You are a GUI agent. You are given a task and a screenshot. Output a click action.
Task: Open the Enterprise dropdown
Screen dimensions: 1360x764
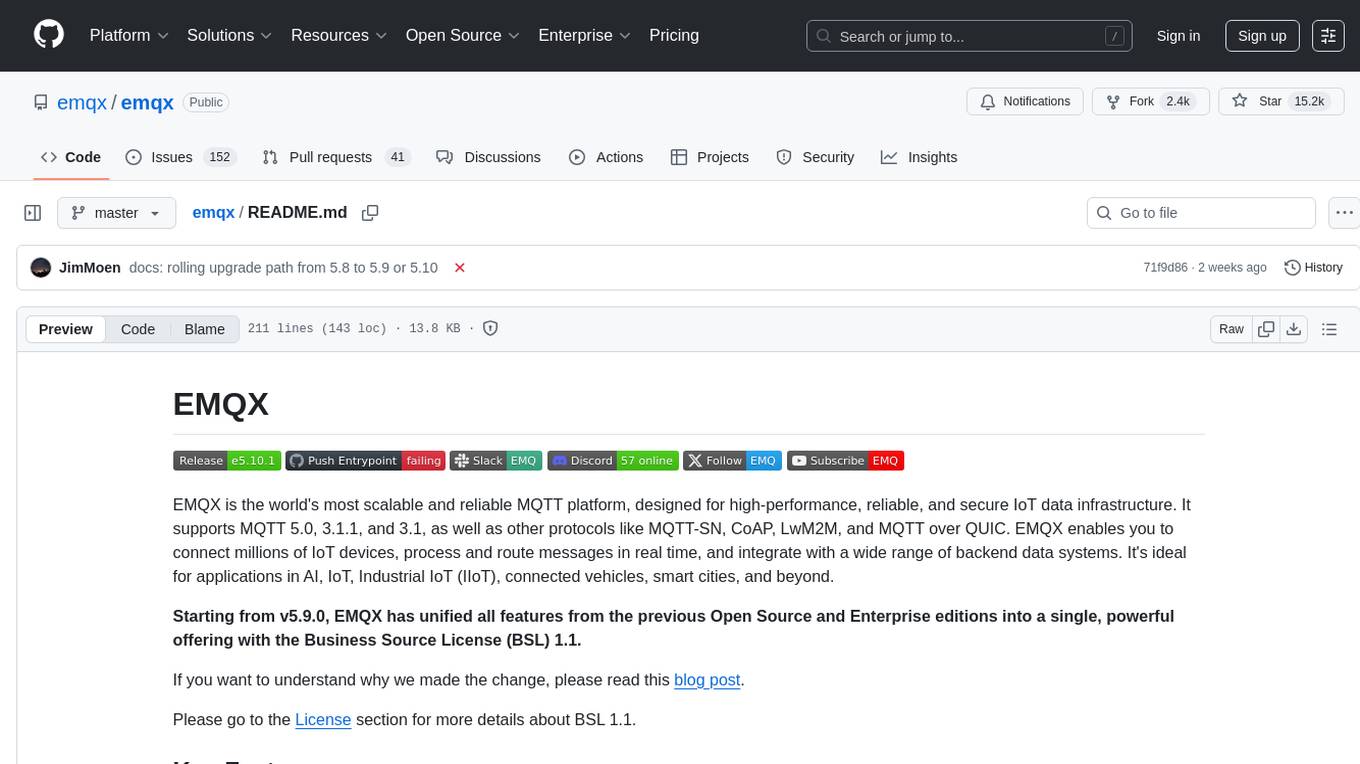click(x=585, y=35)
